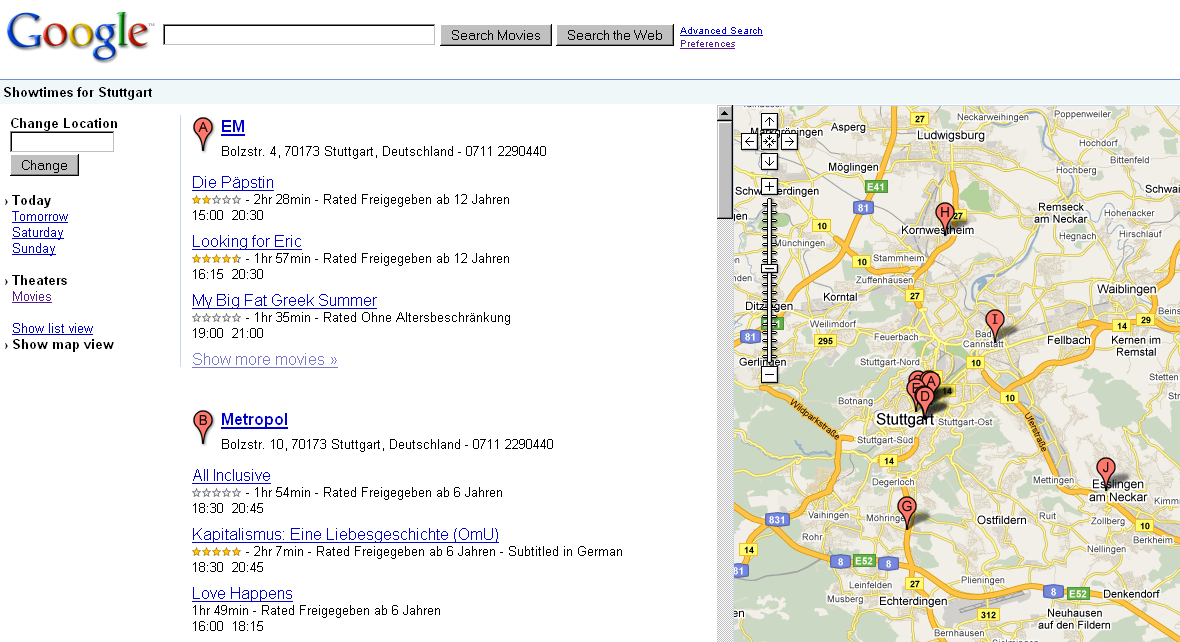Pan the map downward with the arrow
Viewport: 1180px width, 642px height.
point(769,161)
